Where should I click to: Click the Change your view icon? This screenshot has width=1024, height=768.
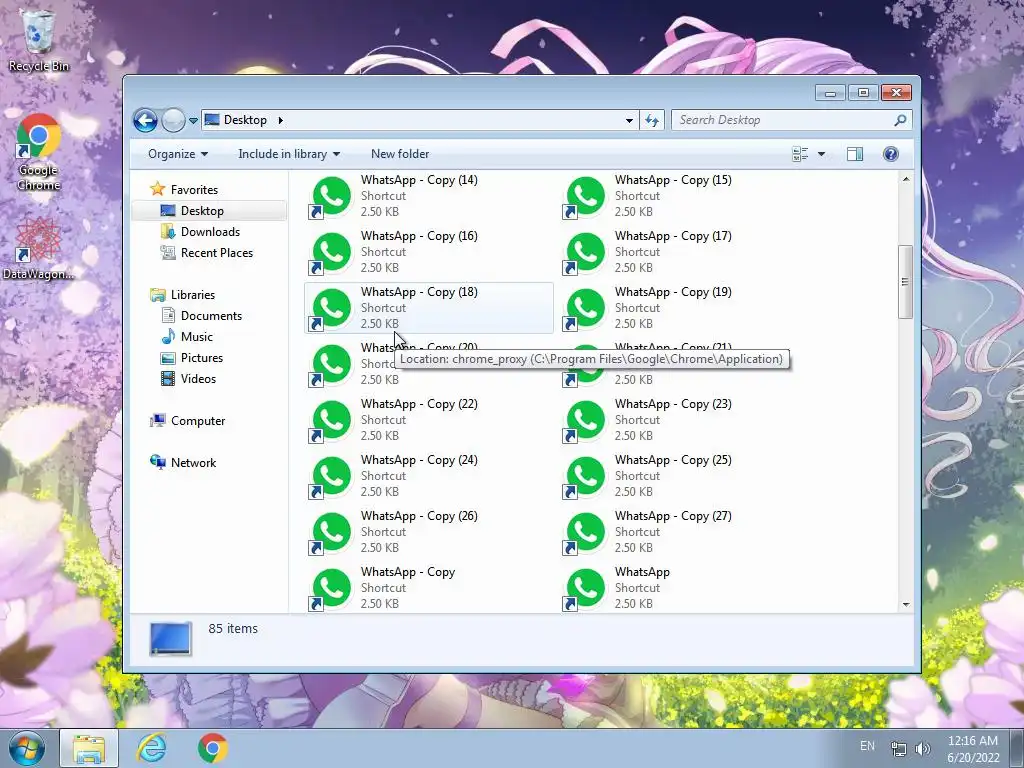(x=800, y=154)
